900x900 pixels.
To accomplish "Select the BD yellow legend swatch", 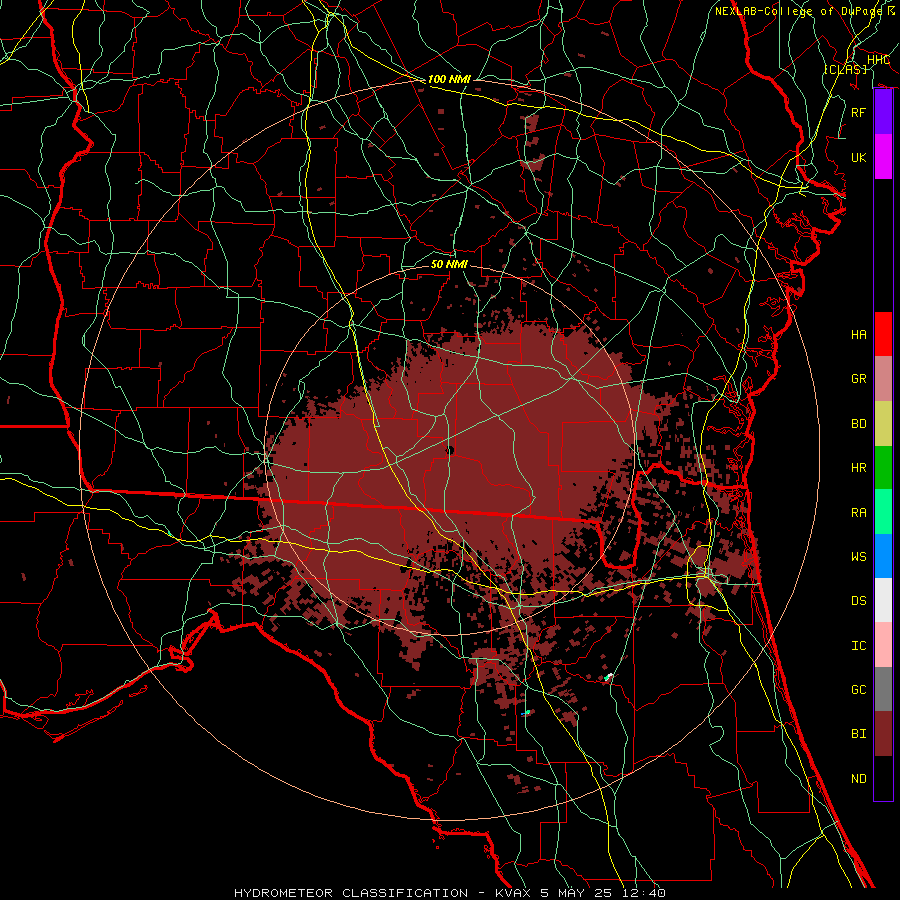I will point(883,423).
